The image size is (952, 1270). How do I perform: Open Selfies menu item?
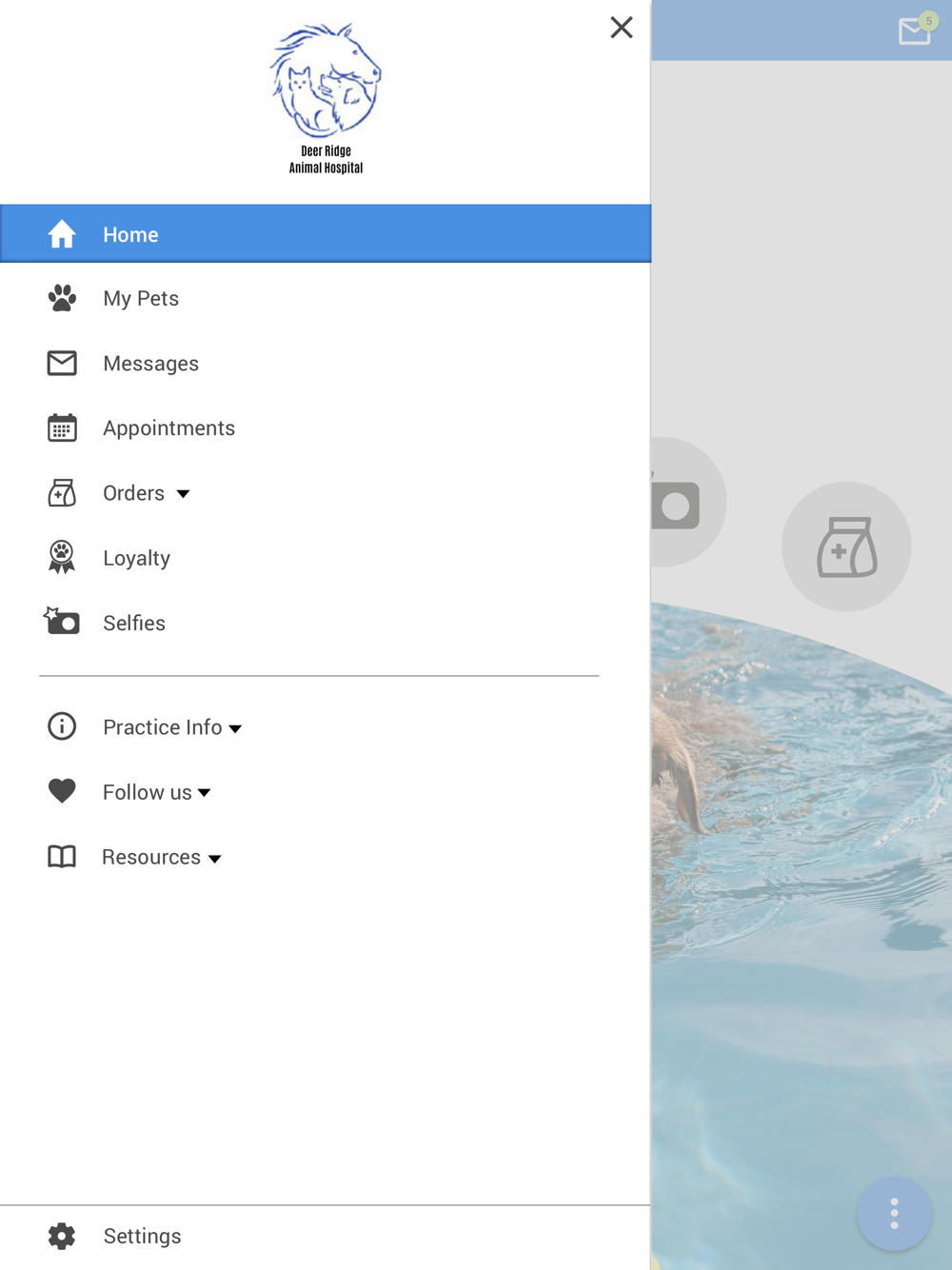(326, 622)
